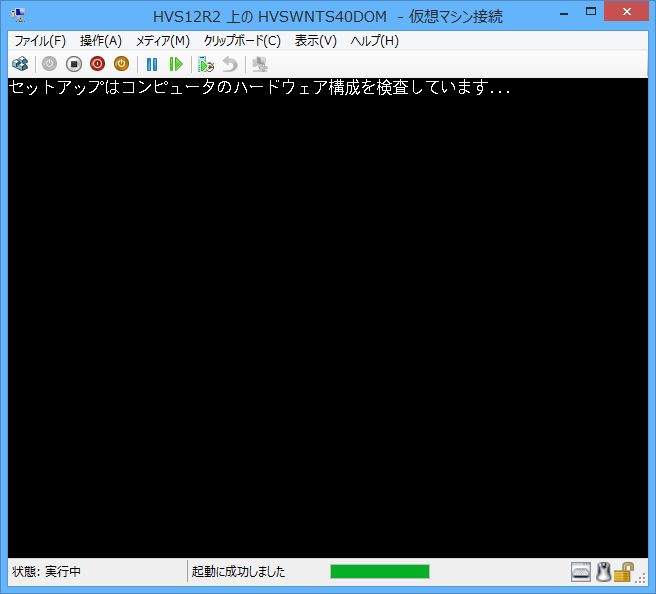Click the grayed Start (power on) toolbar icon
This screenshot has width=656, height=594.
pyautogui.click(x=49, y=64)
